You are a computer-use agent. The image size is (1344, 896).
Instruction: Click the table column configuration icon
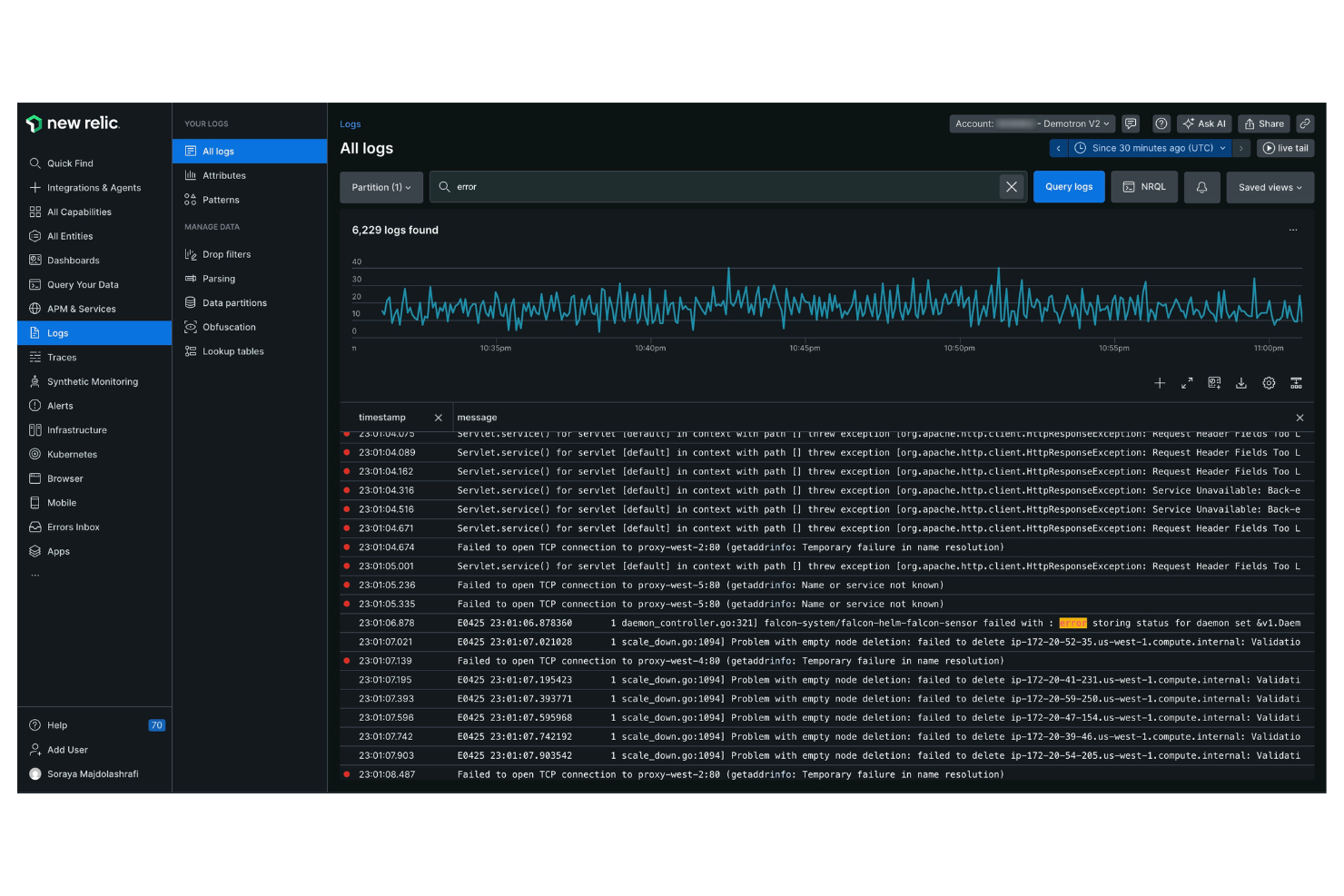point(1296,382)
